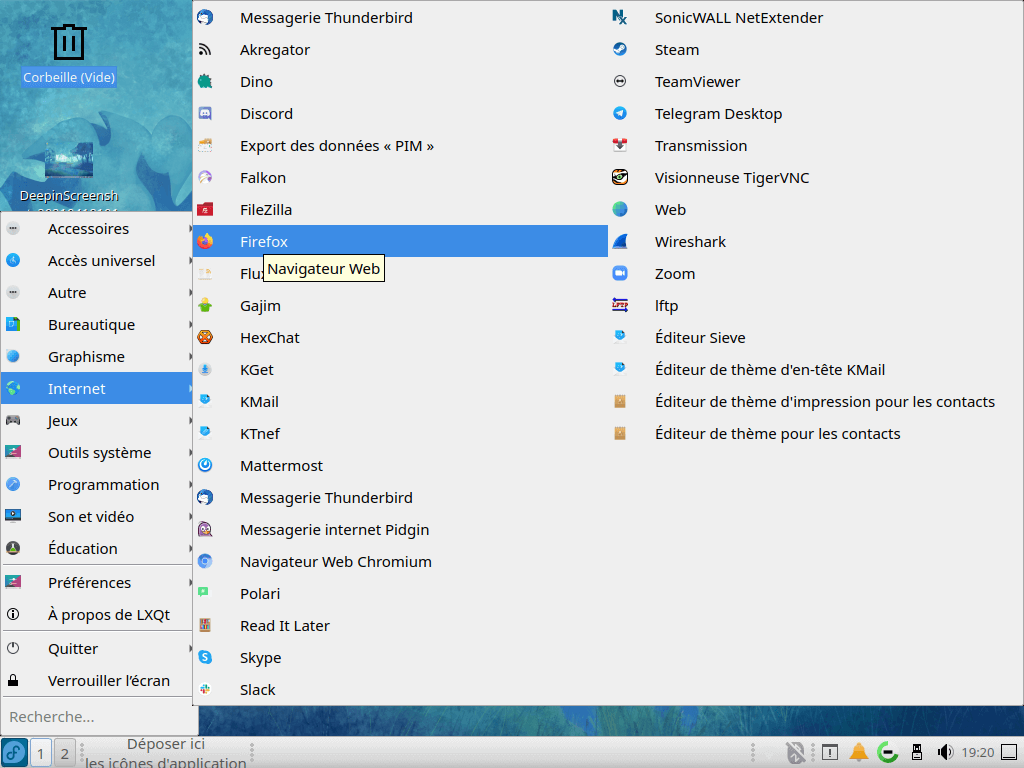Click the lftp icon
The width and height of the screenshot is (1024, 768).
point(620,306)
